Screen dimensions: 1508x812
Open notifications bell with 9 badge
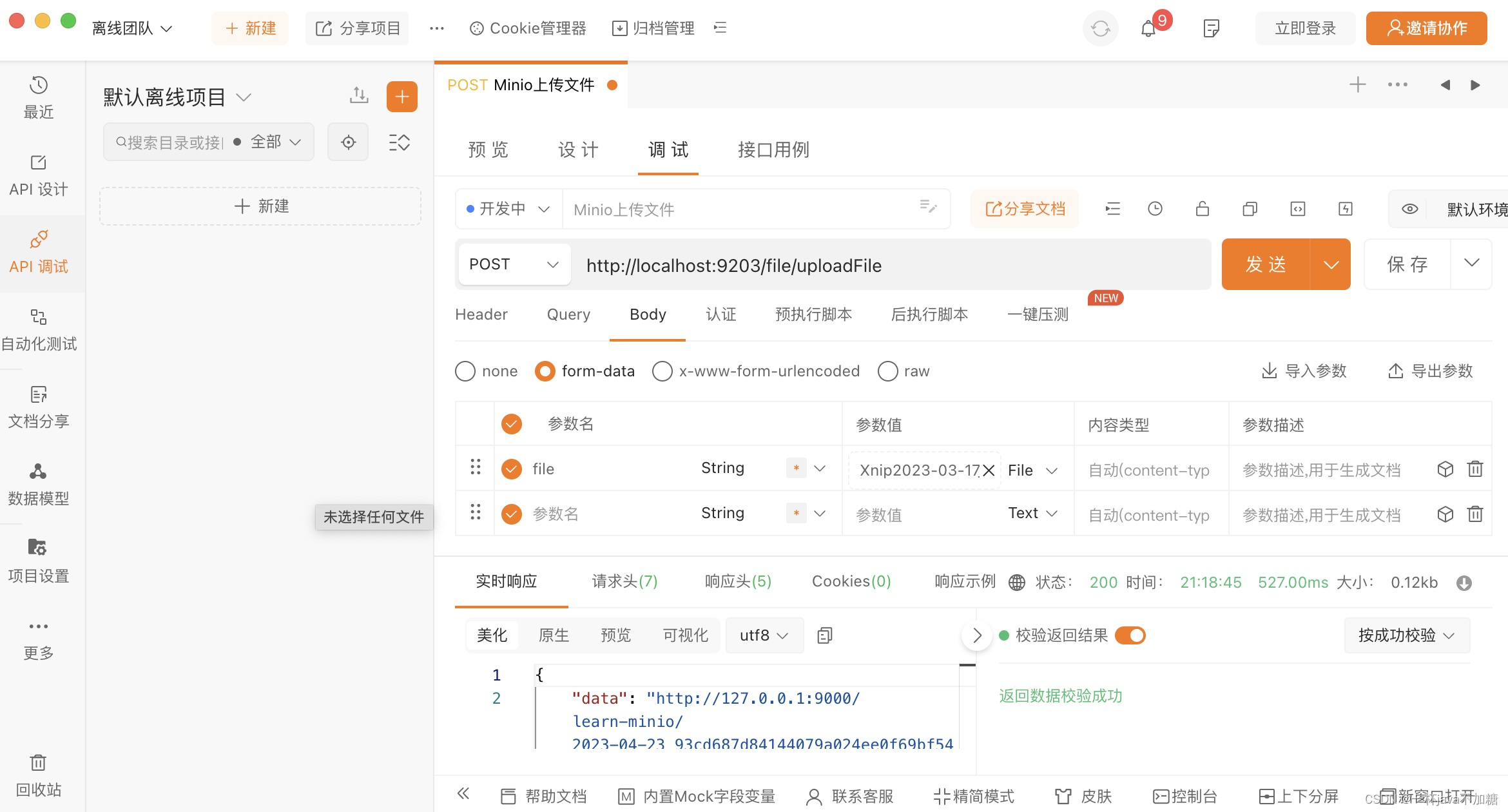pos(1148,28)
